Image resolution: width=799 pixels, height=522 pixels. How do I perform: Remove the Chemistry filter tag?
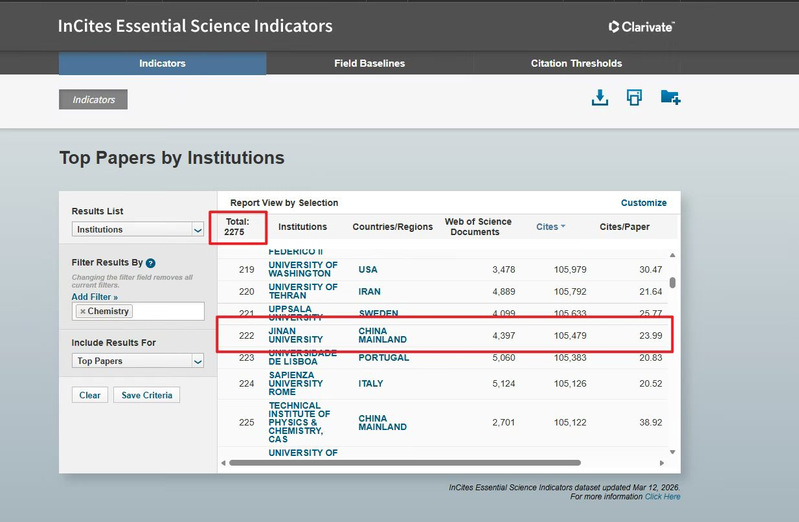coord(82,312)
